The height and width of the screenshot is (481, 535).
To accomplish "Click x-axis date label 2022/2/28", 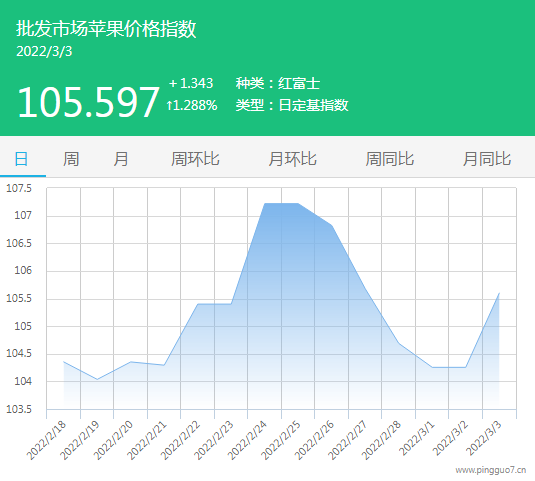I will (x=381, y=440).
